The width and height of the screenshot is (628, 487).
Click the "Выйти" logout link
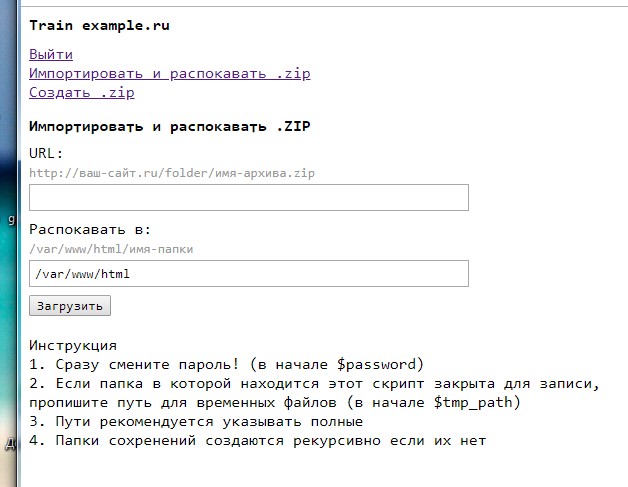coord(51,55)
